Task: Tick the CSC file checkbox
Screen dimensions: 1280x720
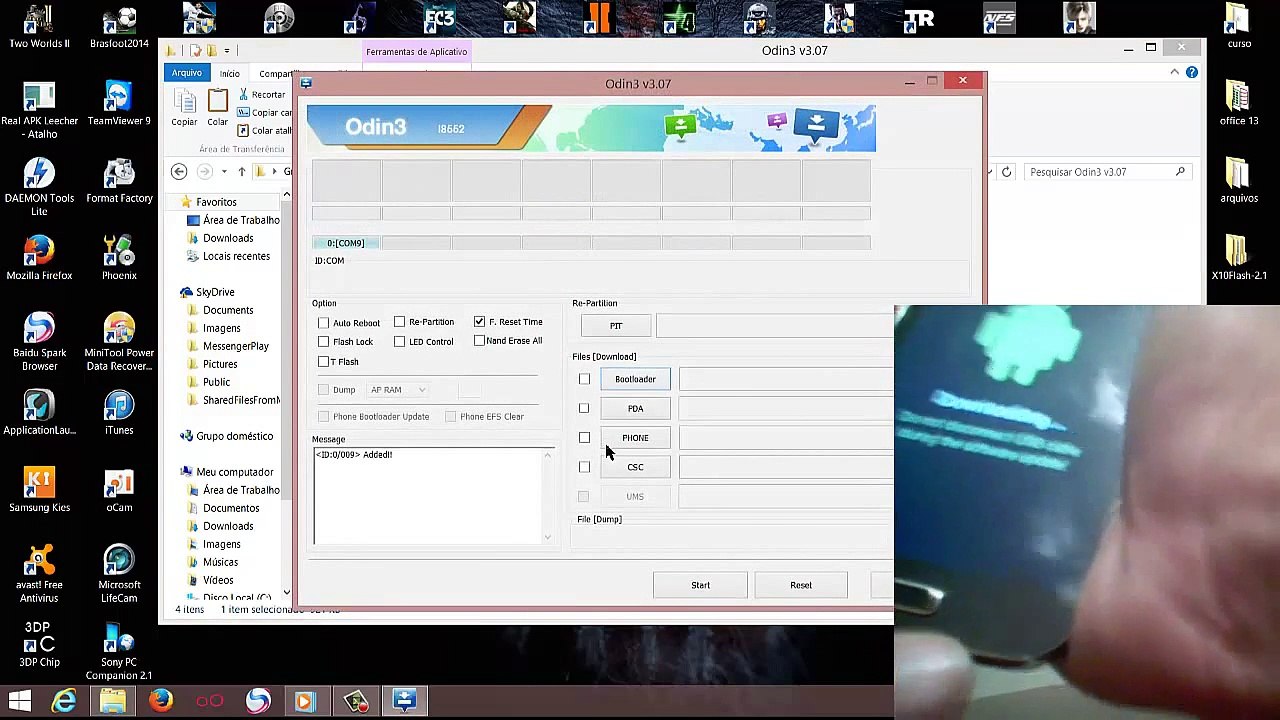Action: (x=584, y=467)
